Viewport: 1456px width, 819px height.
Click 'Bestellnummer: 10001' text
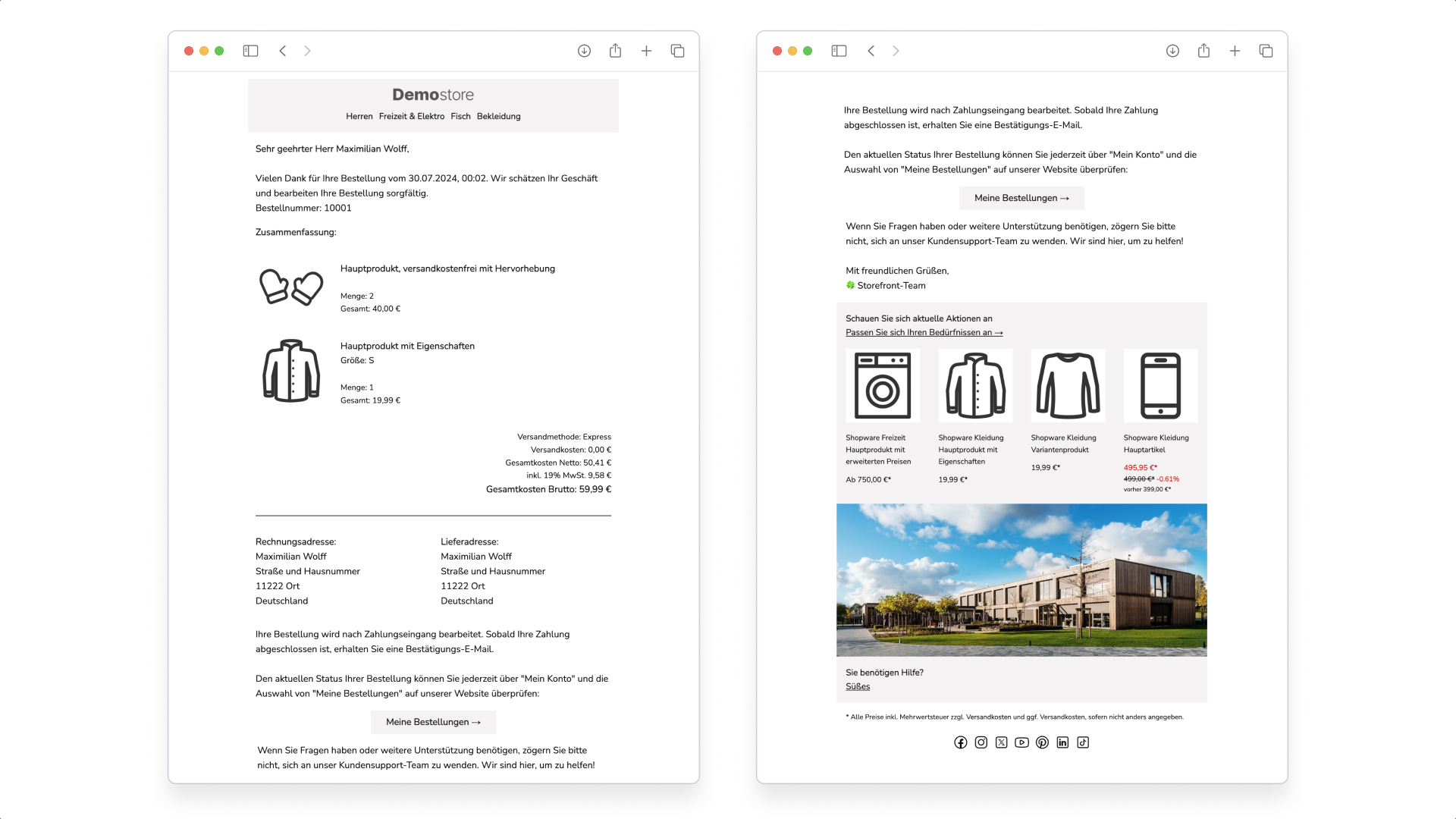tap(303, 208)
